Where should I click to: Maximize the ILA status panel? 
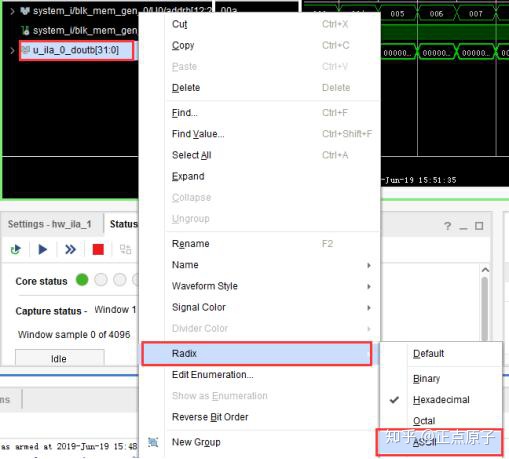pos(479,226)
